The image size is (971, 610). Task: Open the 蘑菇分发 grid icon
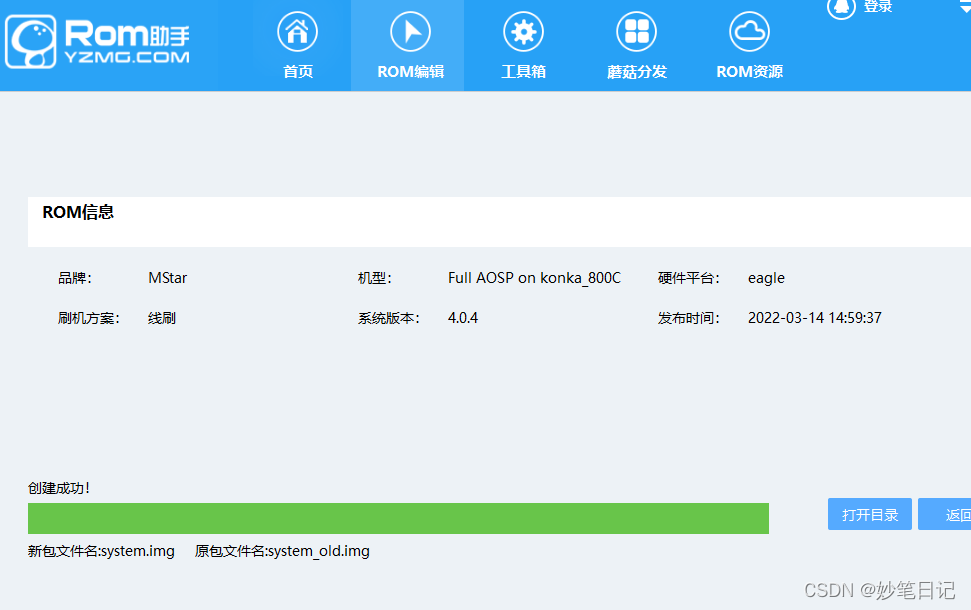click(637, 32)
